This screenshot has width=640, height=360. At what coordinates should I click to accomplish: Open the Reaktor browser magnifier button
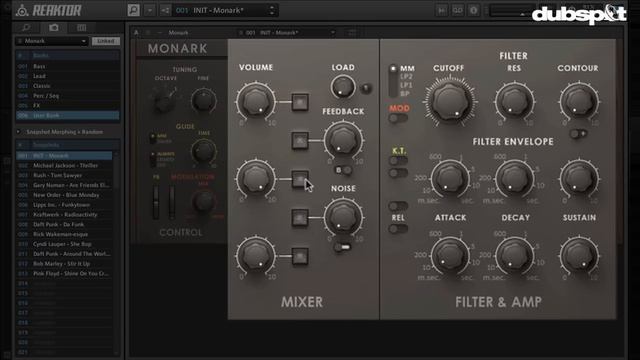(x=133, y=10)
